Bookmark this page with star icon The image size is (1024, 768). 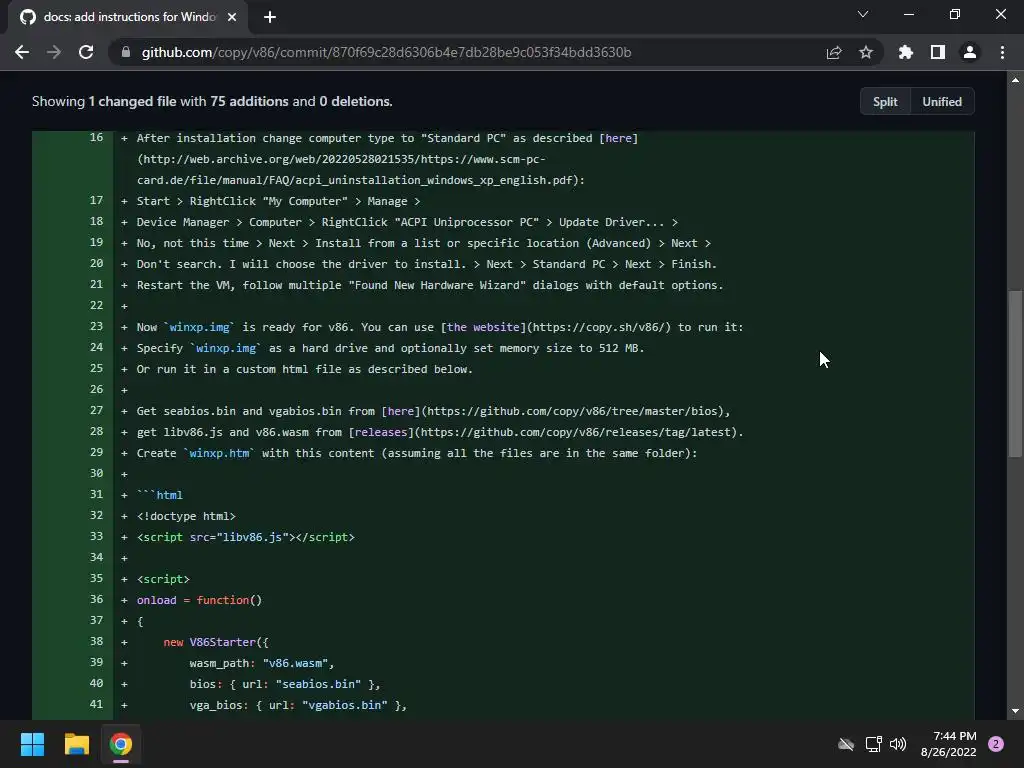pyautogui.click(x=866, y=52)
